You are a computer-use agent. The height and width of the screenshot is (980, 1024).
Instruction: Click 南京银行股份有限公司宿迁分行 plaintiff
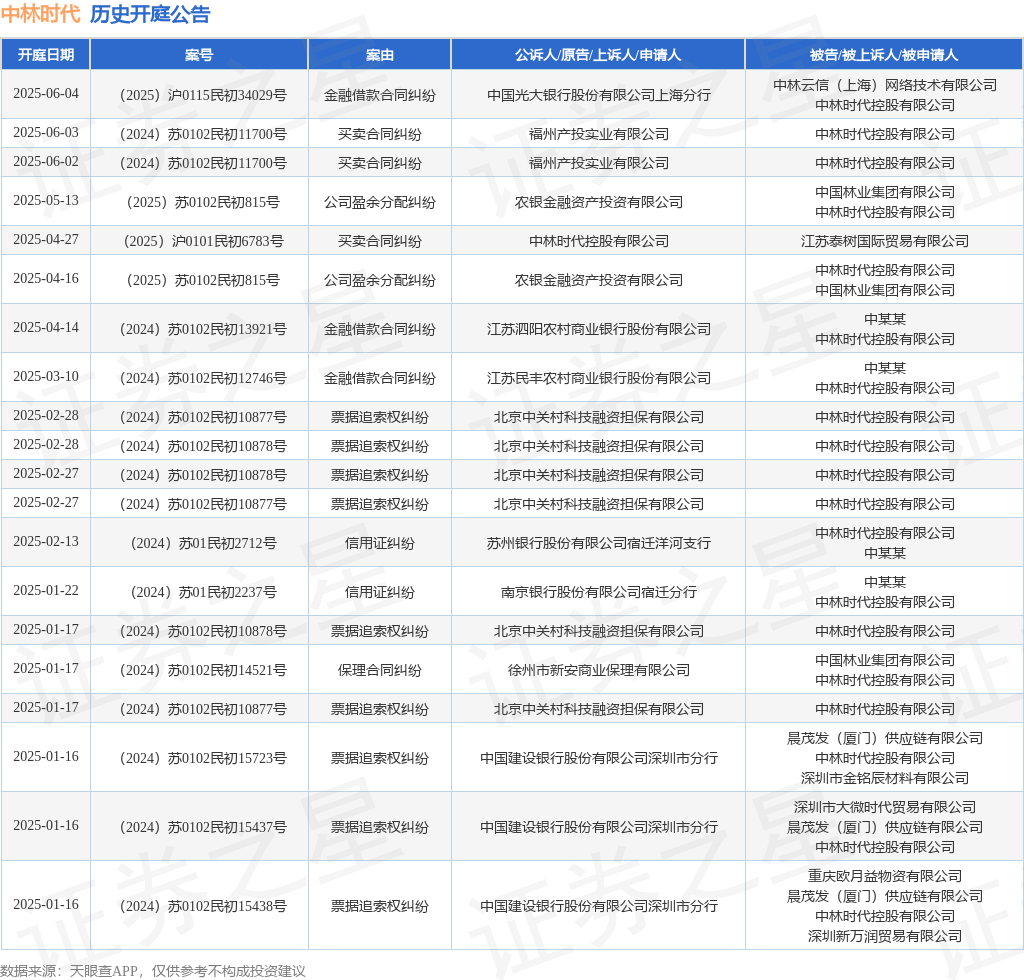coord(598,592)
